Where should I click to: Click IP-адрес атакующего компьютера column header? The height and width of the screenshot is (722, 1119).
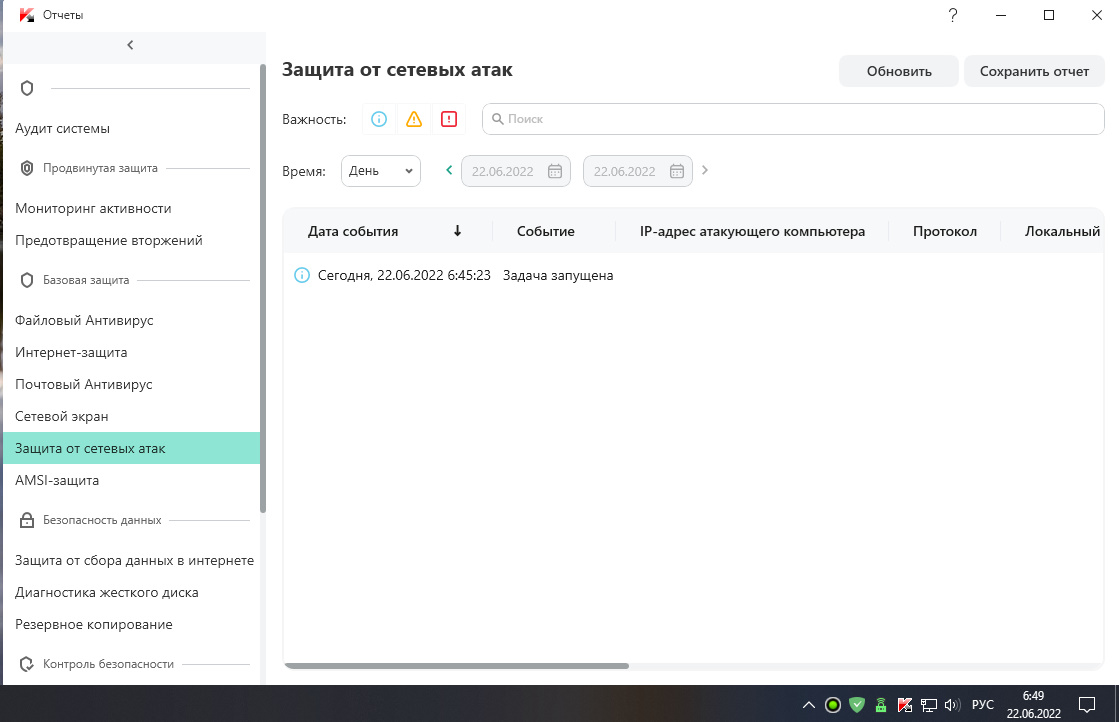tap(752, 231)
